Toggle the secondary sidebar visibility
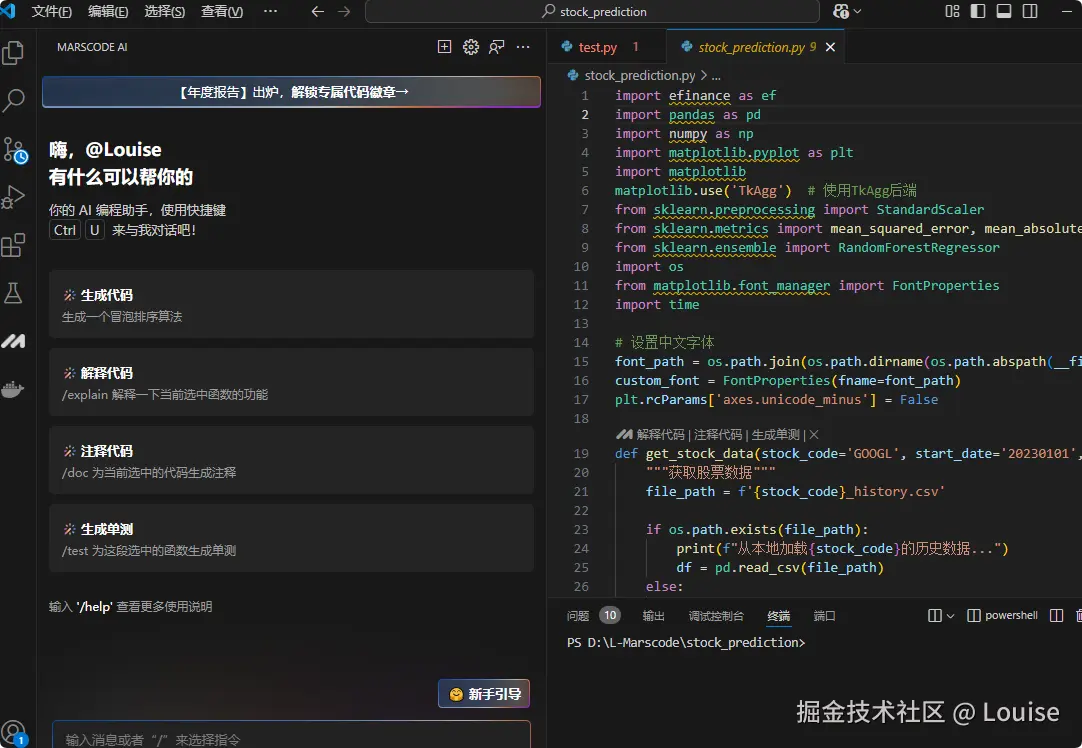This screenshot has height=748, width=1082. [1030, 11]
